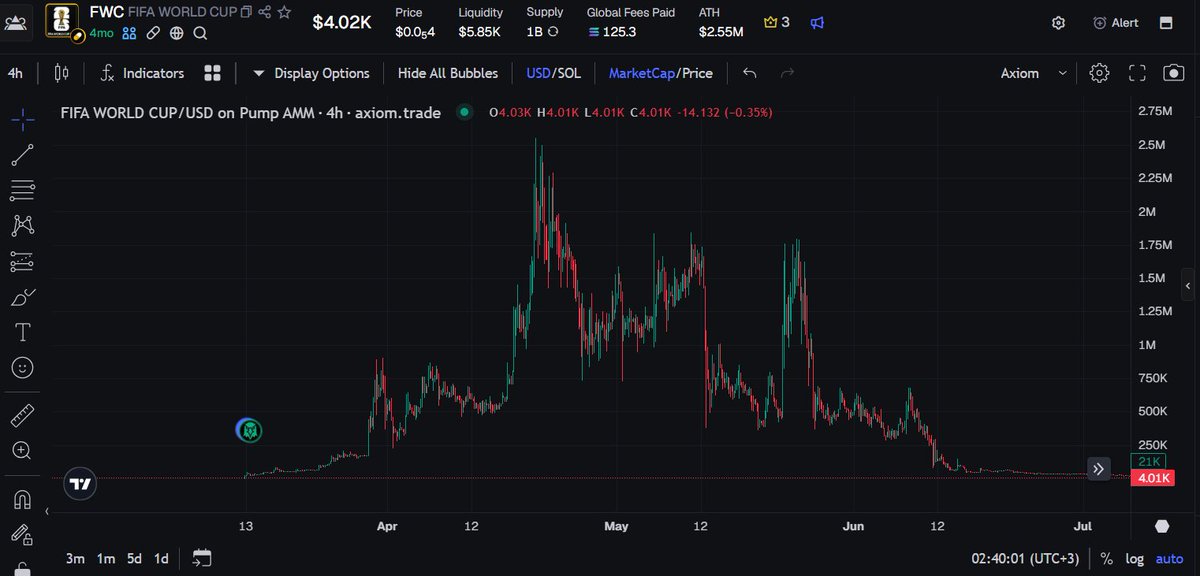Viewport: 1200px width, 576px height.
Task: Open the token website globe icon
Action: [x=177, y=33]
